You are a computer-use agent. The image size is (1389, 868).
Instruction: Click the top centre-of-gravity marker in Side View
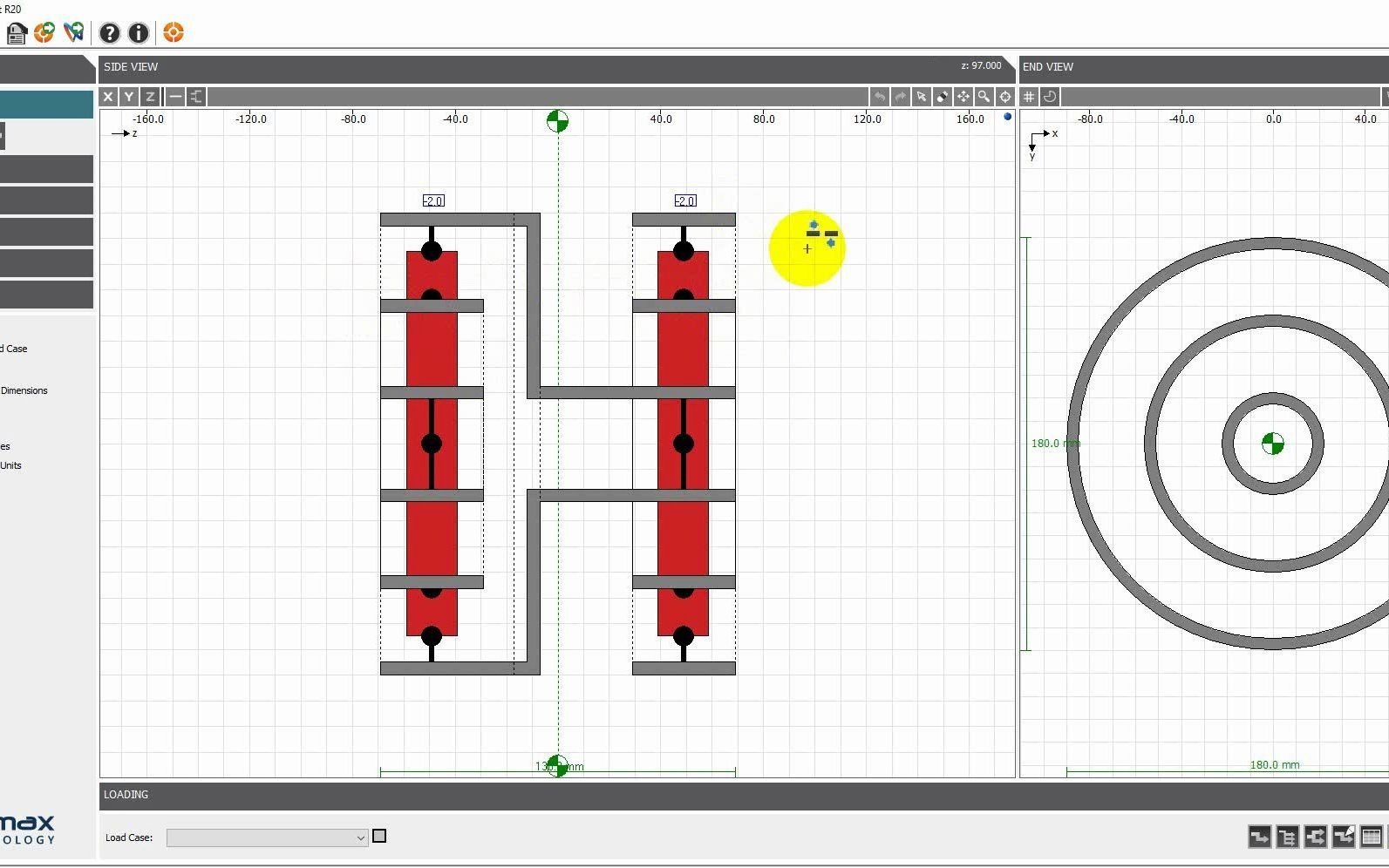click(557, 121)
